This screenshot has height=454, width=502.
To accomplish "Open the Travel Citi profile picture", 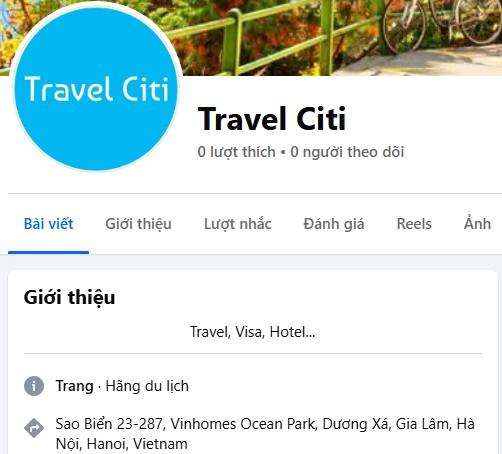I will [x=96, y=89].
